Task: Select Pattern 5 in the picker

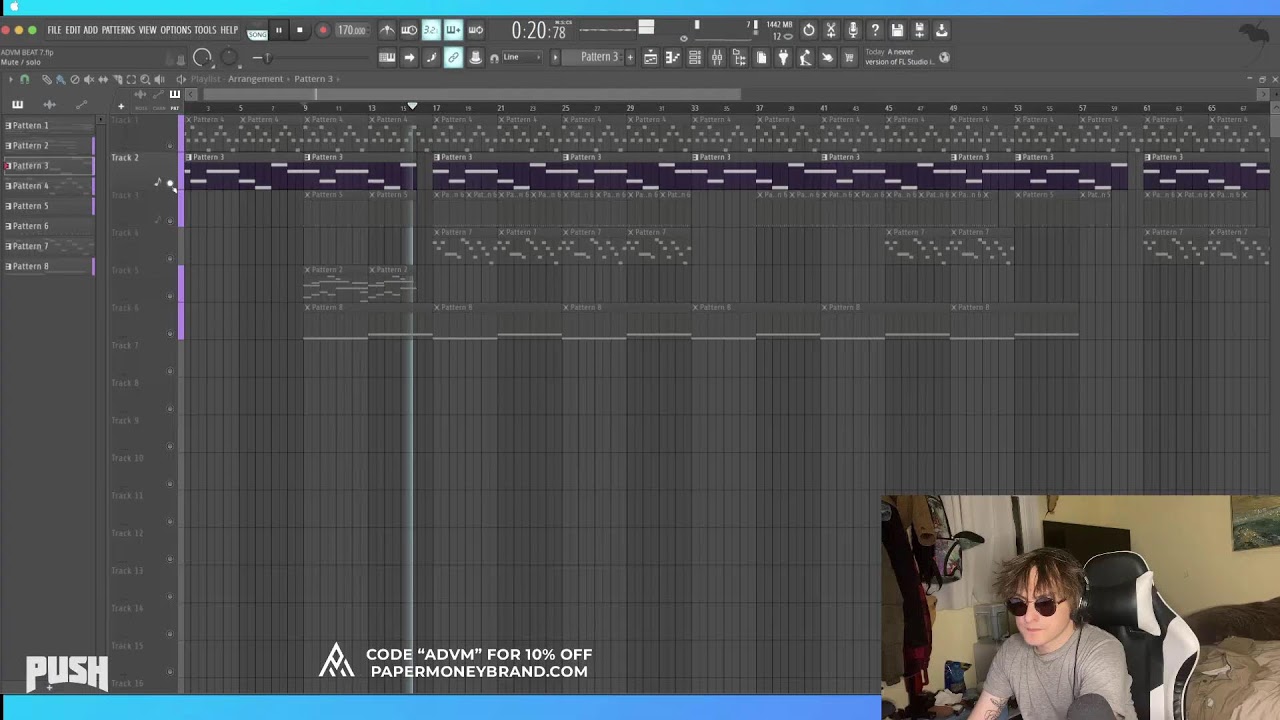Action: [x=48, y=206]
